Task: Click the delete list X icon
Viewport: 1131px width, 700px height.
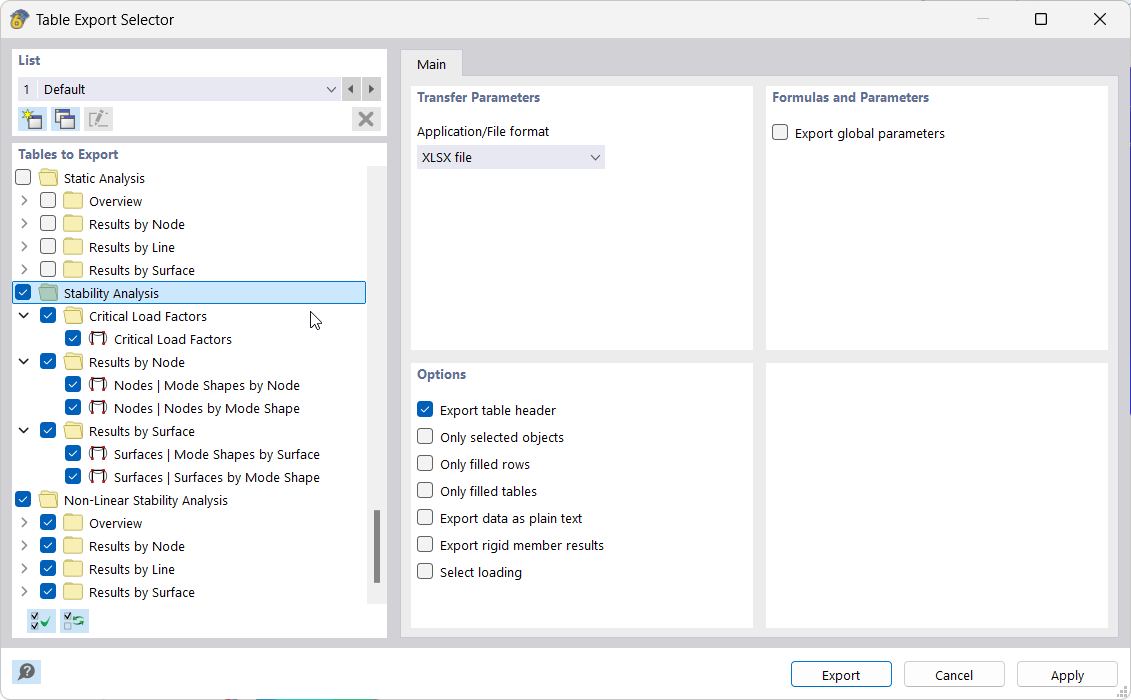Action: point(366,119)
